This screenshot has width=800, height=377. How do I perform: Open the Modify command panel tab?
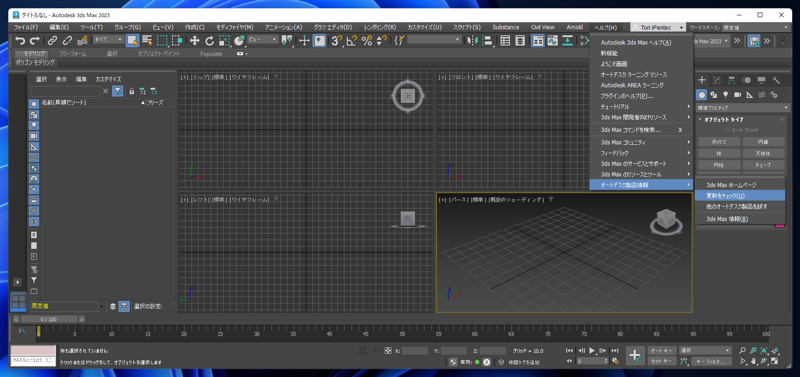[x=717, y=80]
